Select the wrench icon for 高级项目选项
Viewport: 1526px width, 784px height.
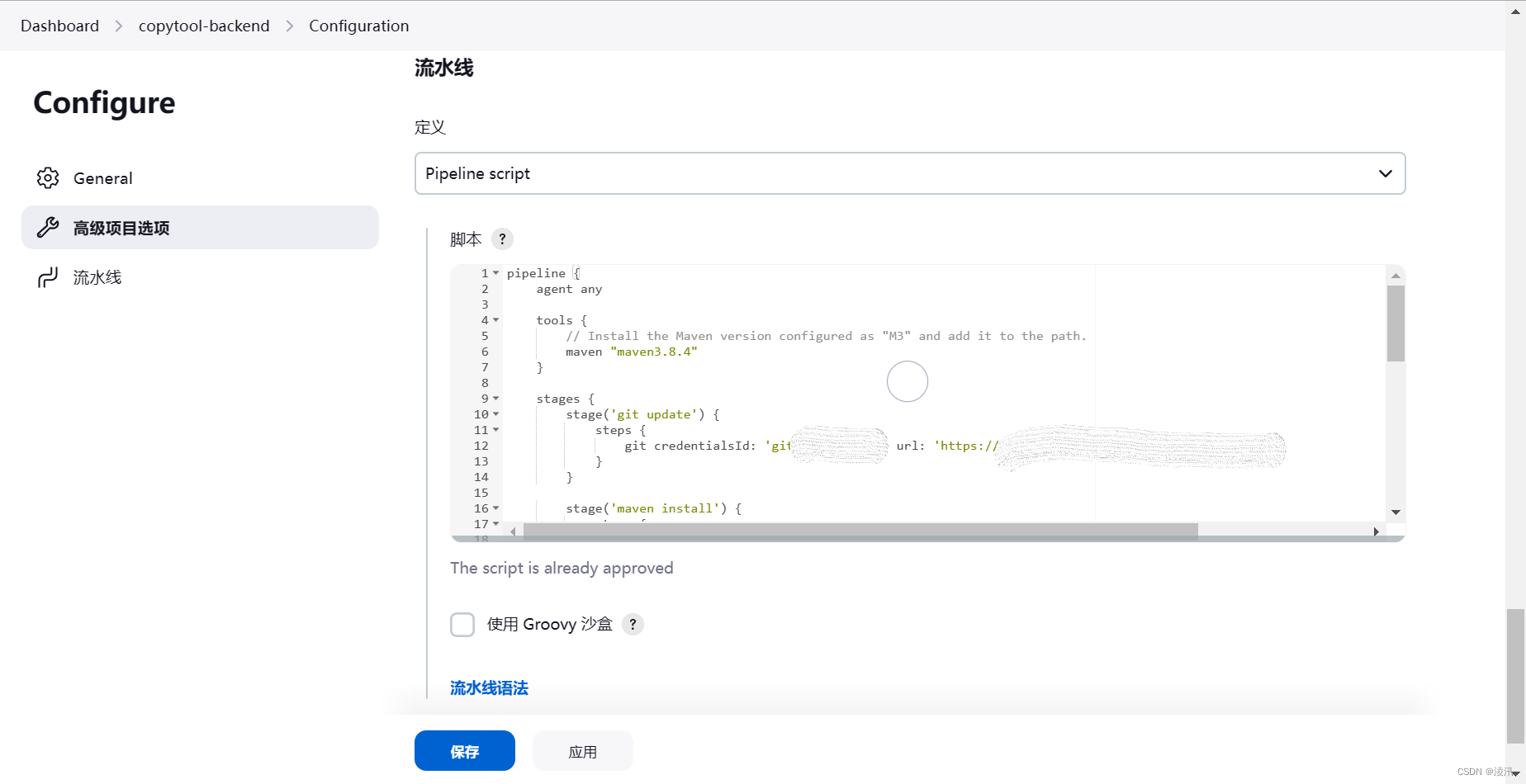pyautogui.click(x=48, y=228)
